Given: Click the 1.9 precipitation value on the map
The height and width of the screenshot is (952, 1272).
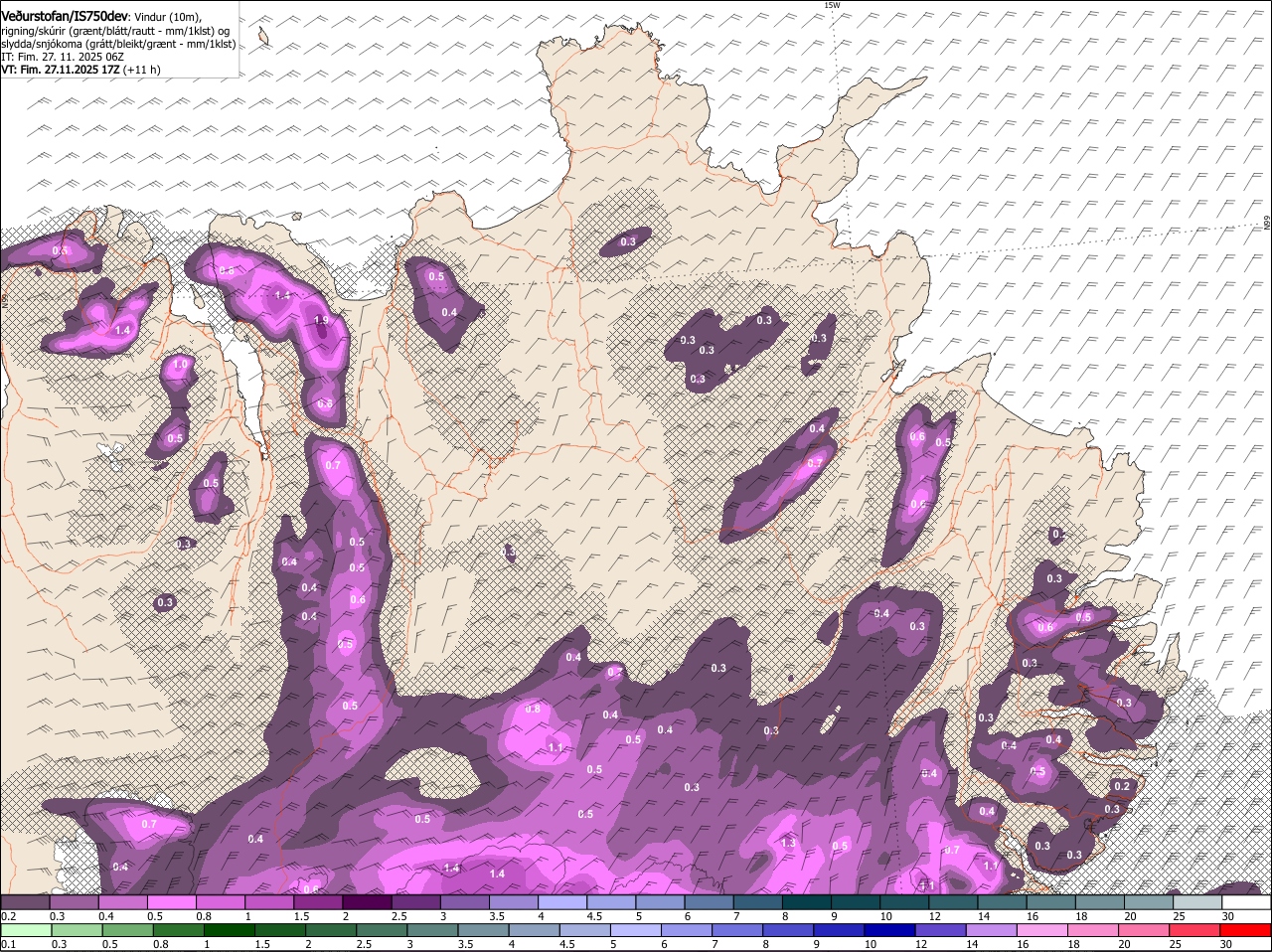Looking at the screenshot, I should click(x=321, y=320).
